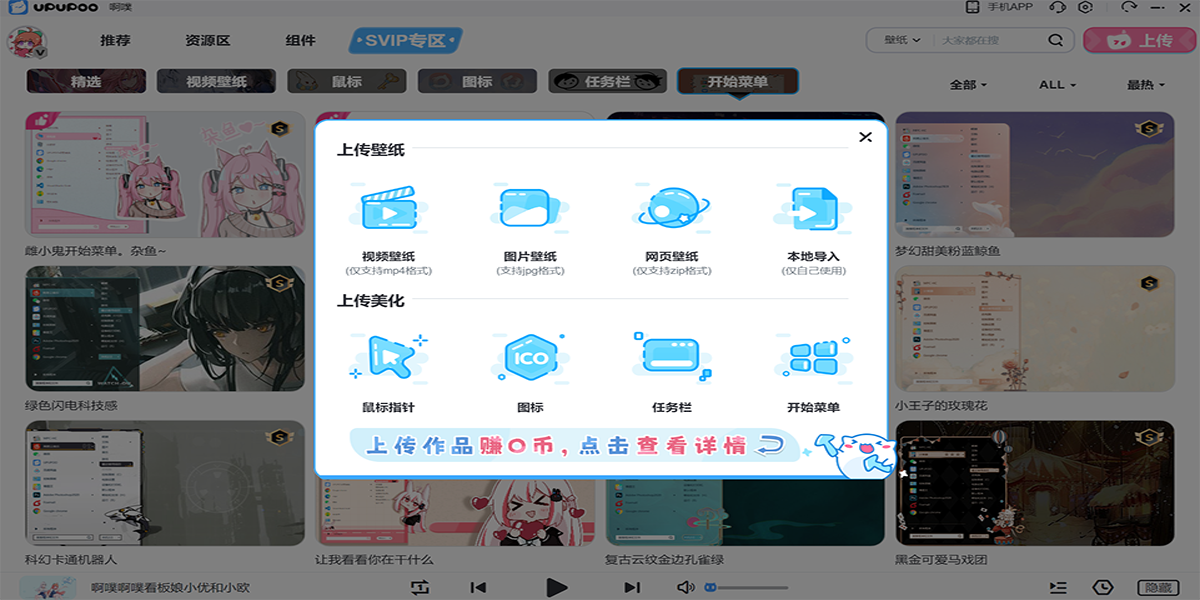The height and width of the screenshot is (600, 1200).
Task: Open the SVIP专区 section
Action: pos(404,41)
